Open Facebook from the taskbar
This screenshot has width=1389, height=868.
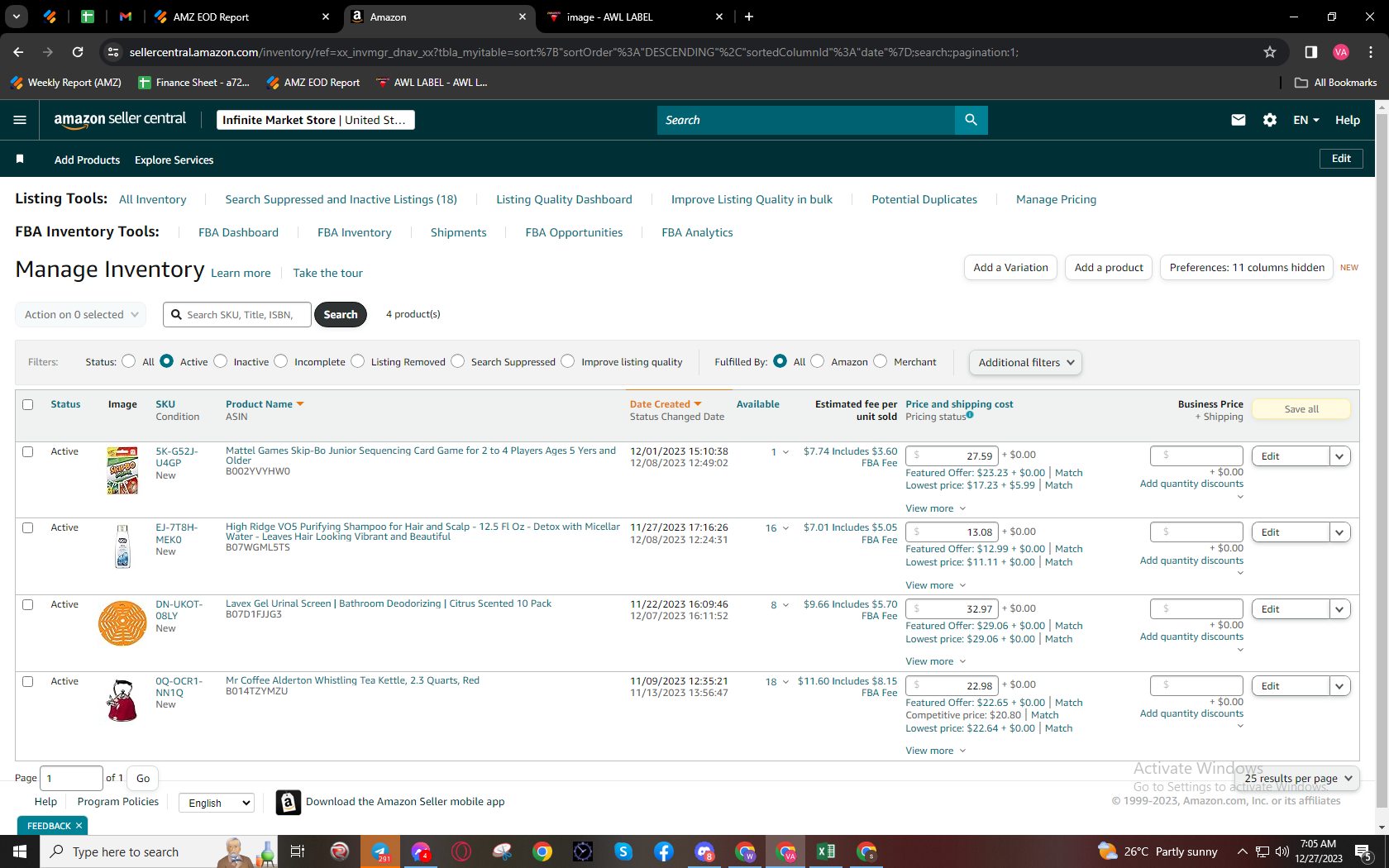tap(664, 851)
